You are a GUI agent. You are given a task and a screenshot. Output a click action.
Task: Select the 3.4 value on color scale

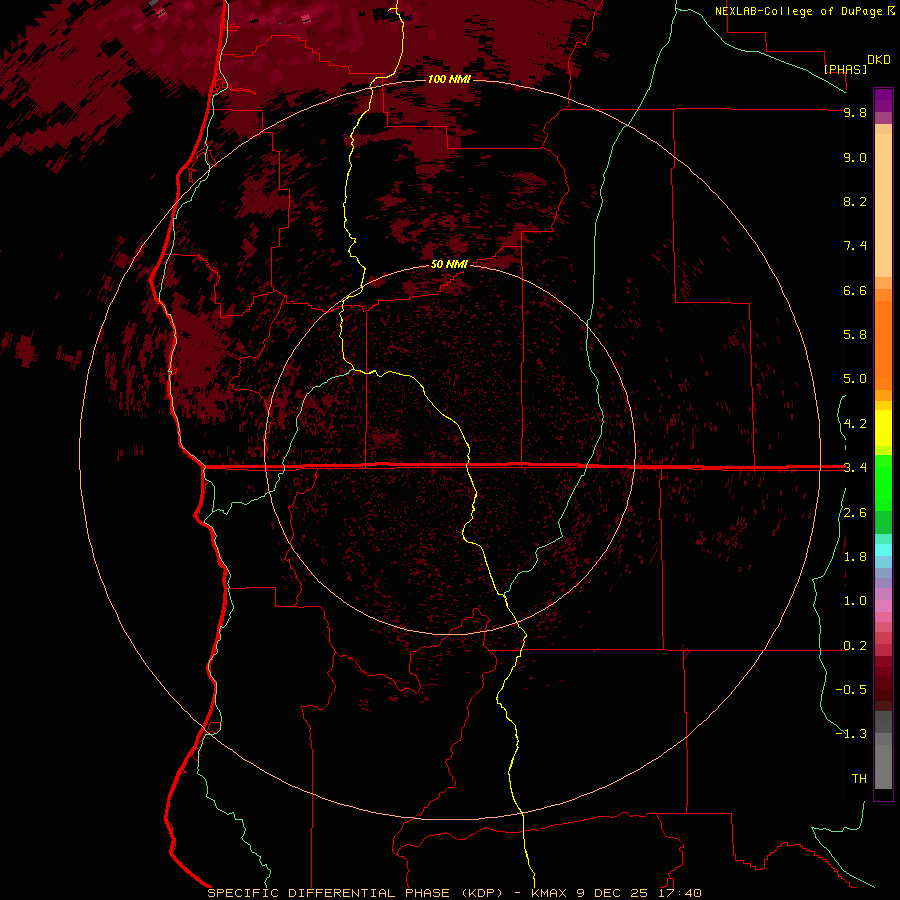(x=855, y=468)
